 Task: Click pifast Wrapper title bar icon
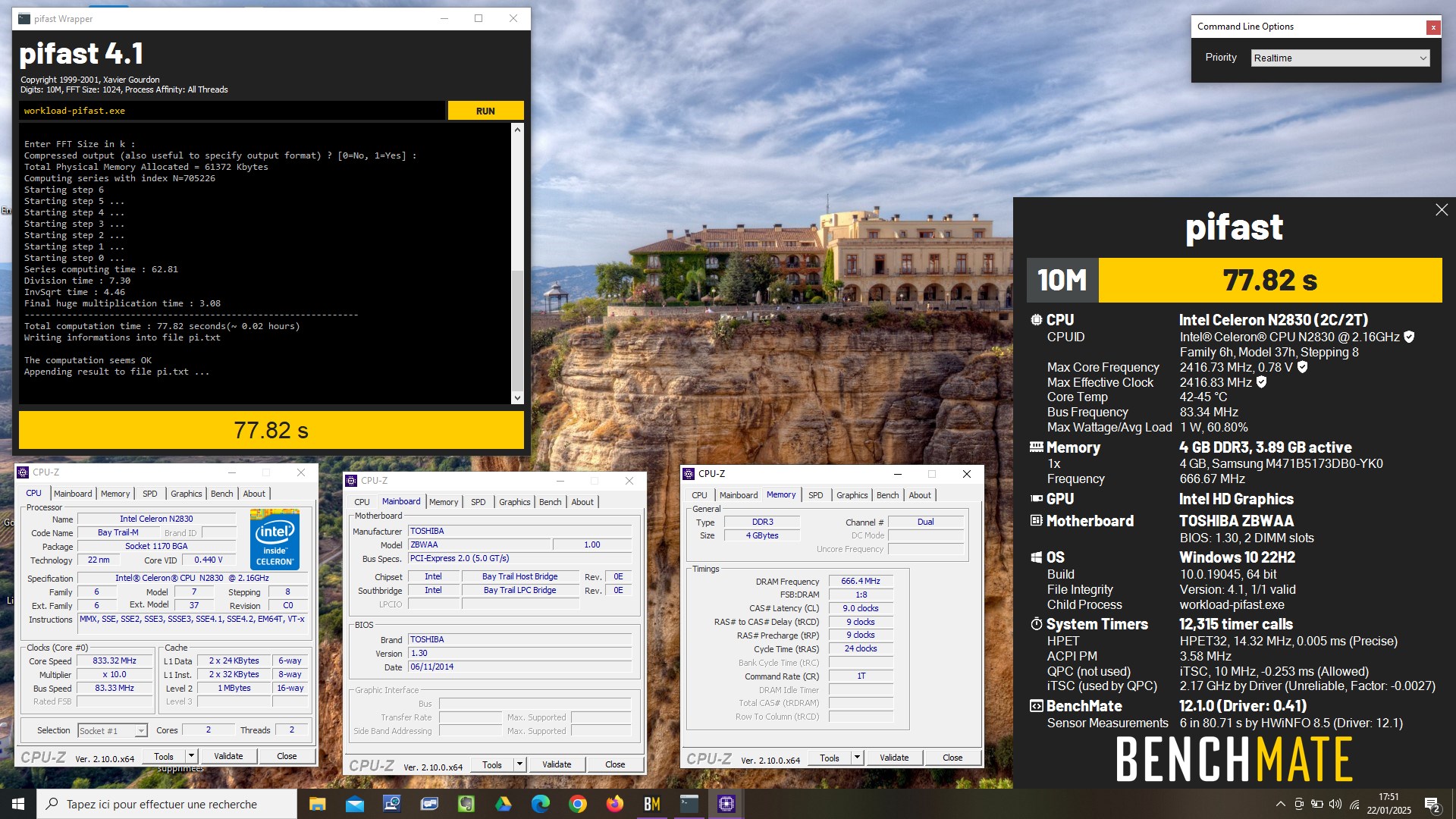(x=25, y=19)
